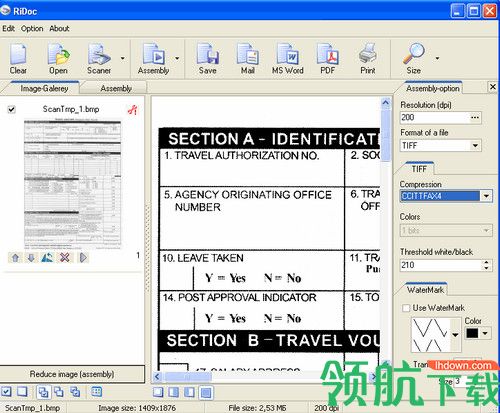Close the Assembly-option panel
Image resolution: width=500 pixels, height=413 pixels.
pyautogui.click(x=493, y=87)
